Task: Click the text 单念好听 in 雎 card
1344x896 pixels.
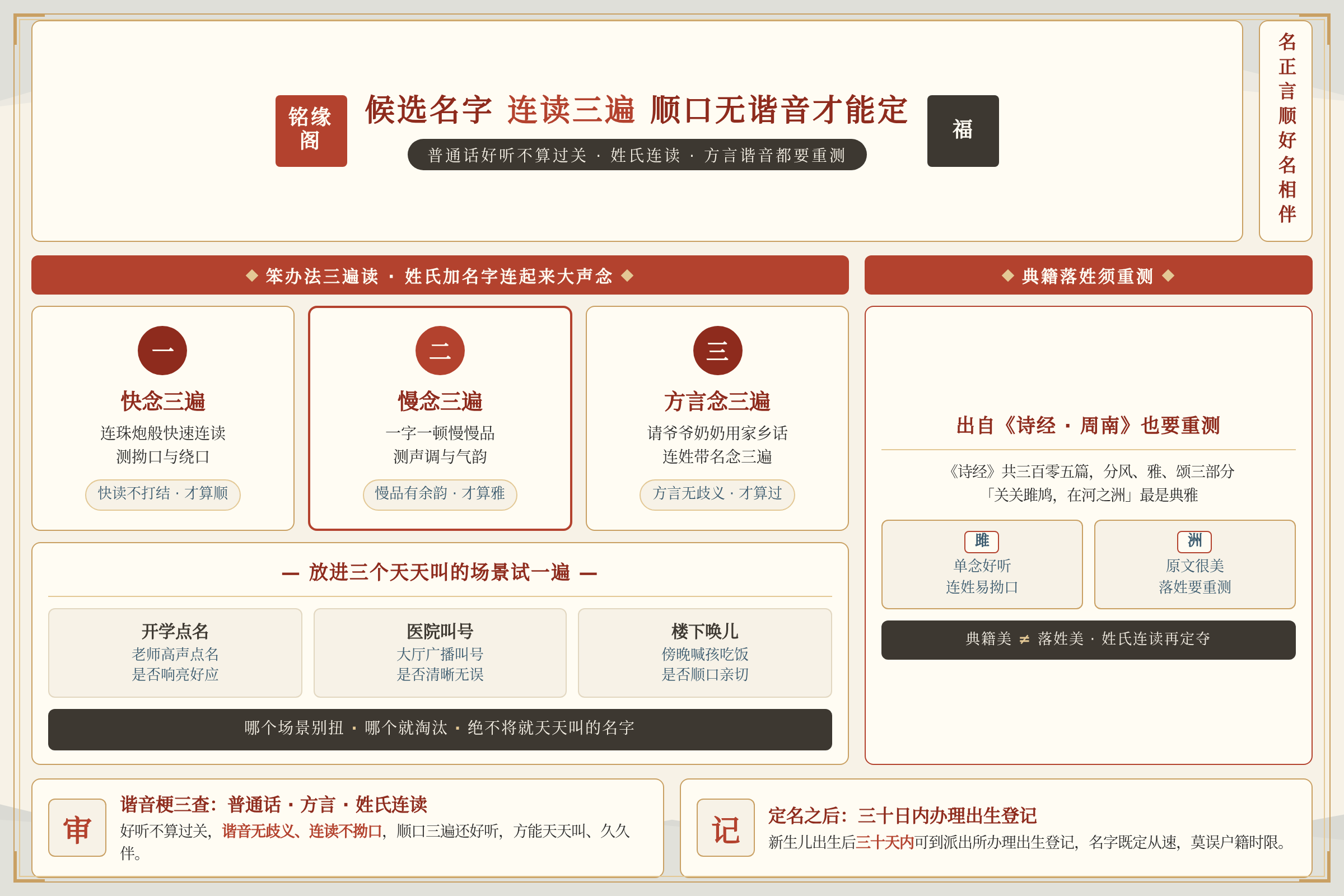Action: (982, 566)
